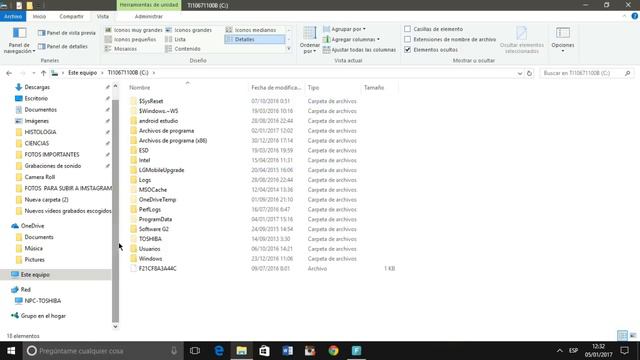The width and height of the screenshot is (640, 360).
Task: Show hidden system tray icons
Action: [560, 351]
